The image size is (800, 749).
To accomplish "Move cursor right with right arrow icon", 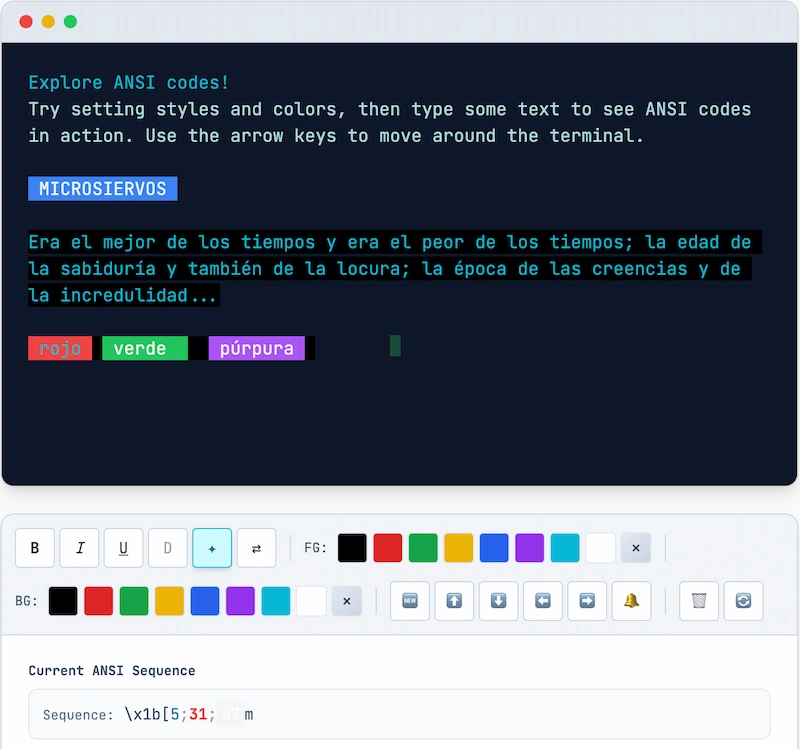I will click(x=587, y=601).
